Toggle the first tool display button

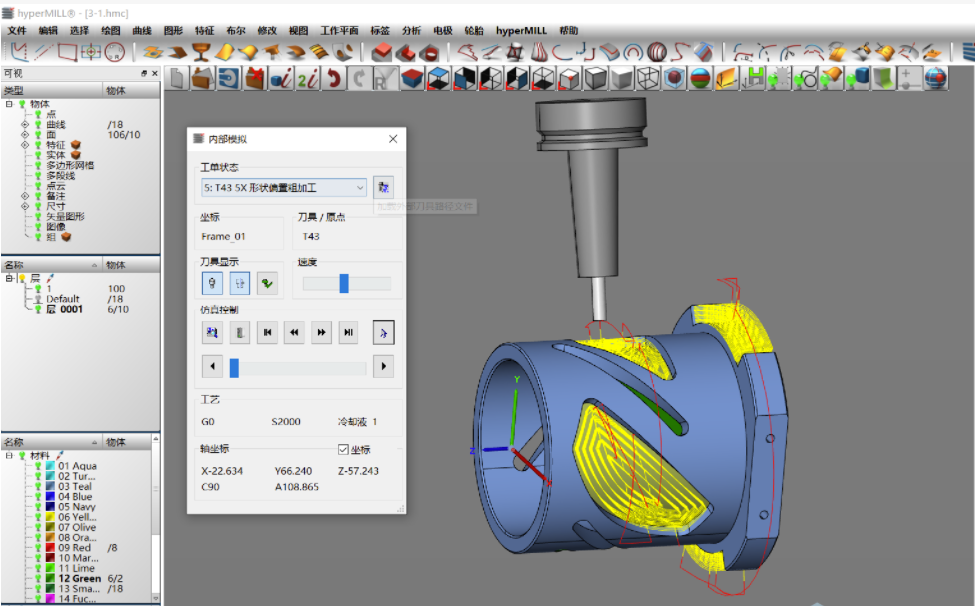(212, 283)
